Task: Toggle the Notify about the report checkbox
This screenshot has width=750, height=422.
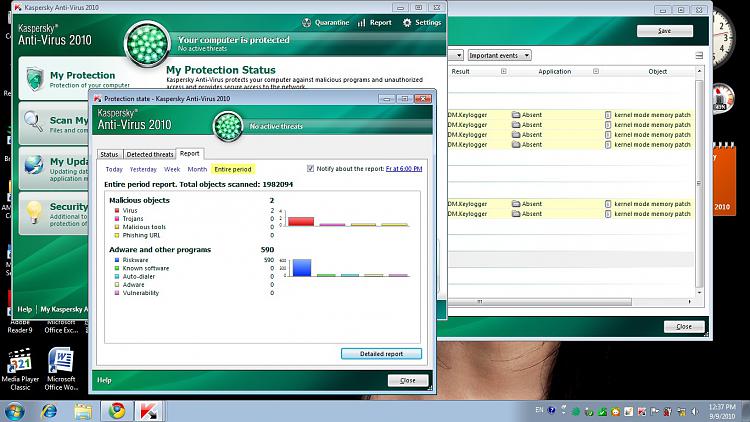Action: click(x=310, y=168)
